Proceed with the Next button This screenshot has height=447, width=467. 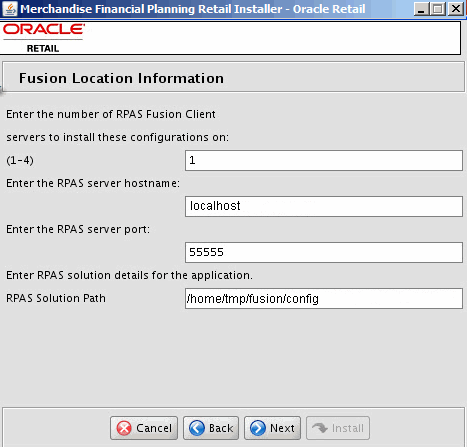pyautogui.click(x=272, y=428)
